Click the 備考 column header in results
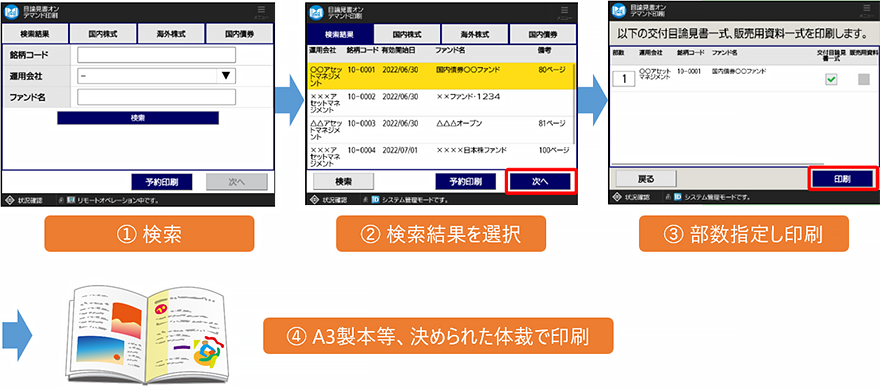The height and width of the screenshot is (388, 880). click(544, 51)
